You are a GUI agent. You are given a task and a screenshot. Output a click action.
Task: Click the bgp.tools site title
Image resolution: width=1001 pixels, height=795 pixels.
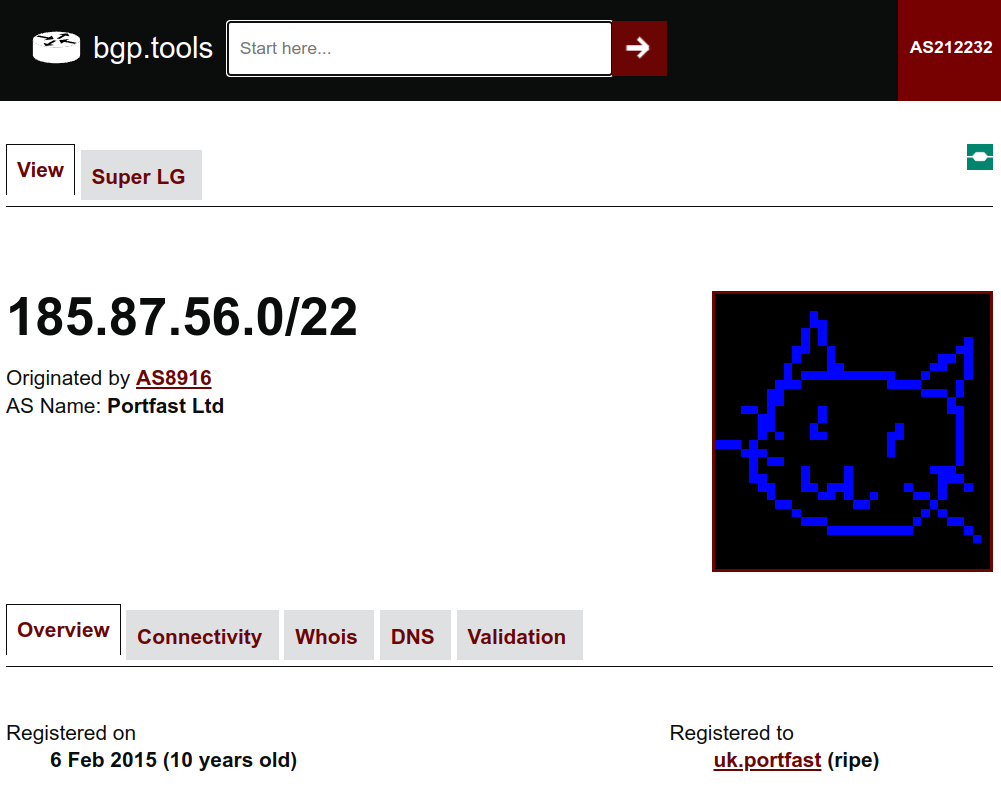pyautogui.click(x=153, y=48)
